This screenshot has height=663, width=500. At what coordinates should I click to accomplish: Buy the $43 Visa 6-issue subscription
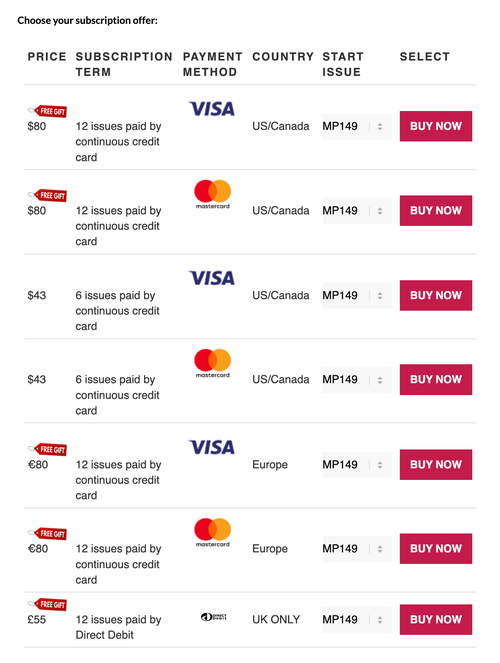(x=436, y=296)
